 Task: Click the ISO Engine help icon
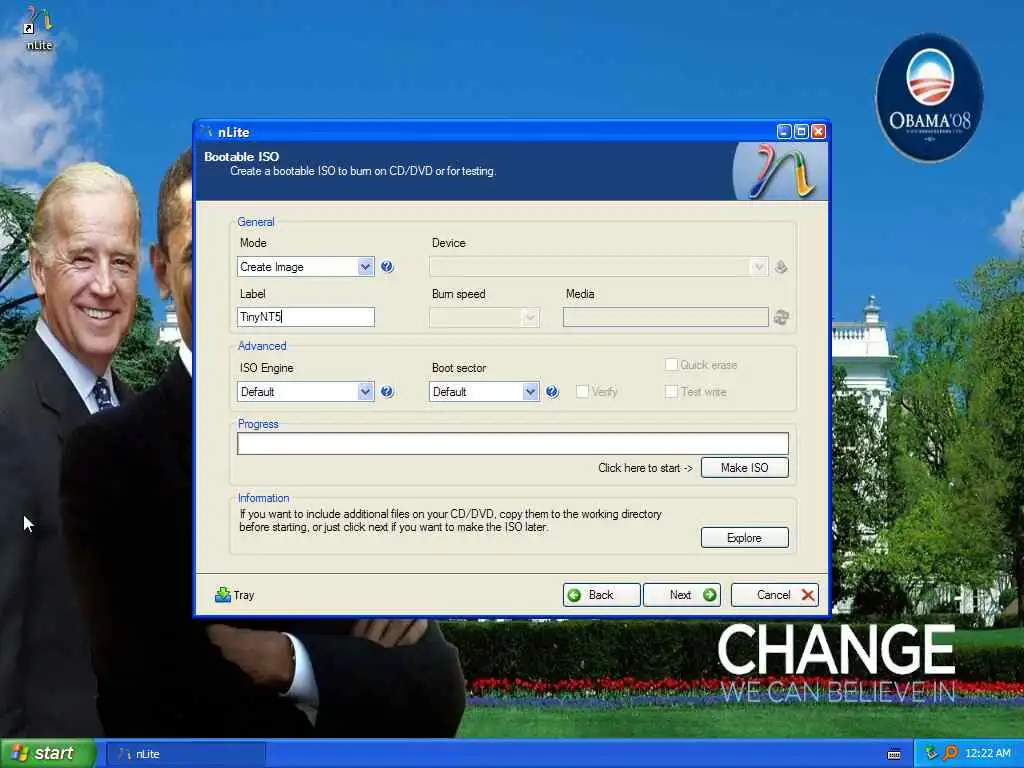[x=387, y=392]
